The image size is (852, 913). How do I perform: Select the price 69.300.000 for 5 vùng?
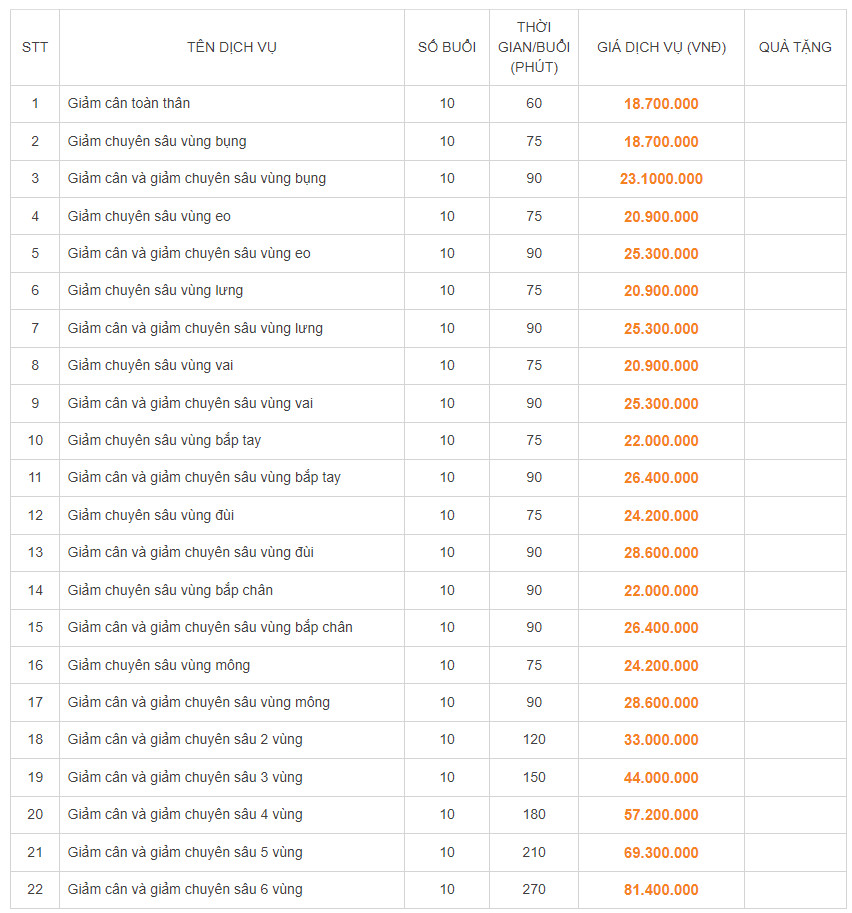[661, 852]
